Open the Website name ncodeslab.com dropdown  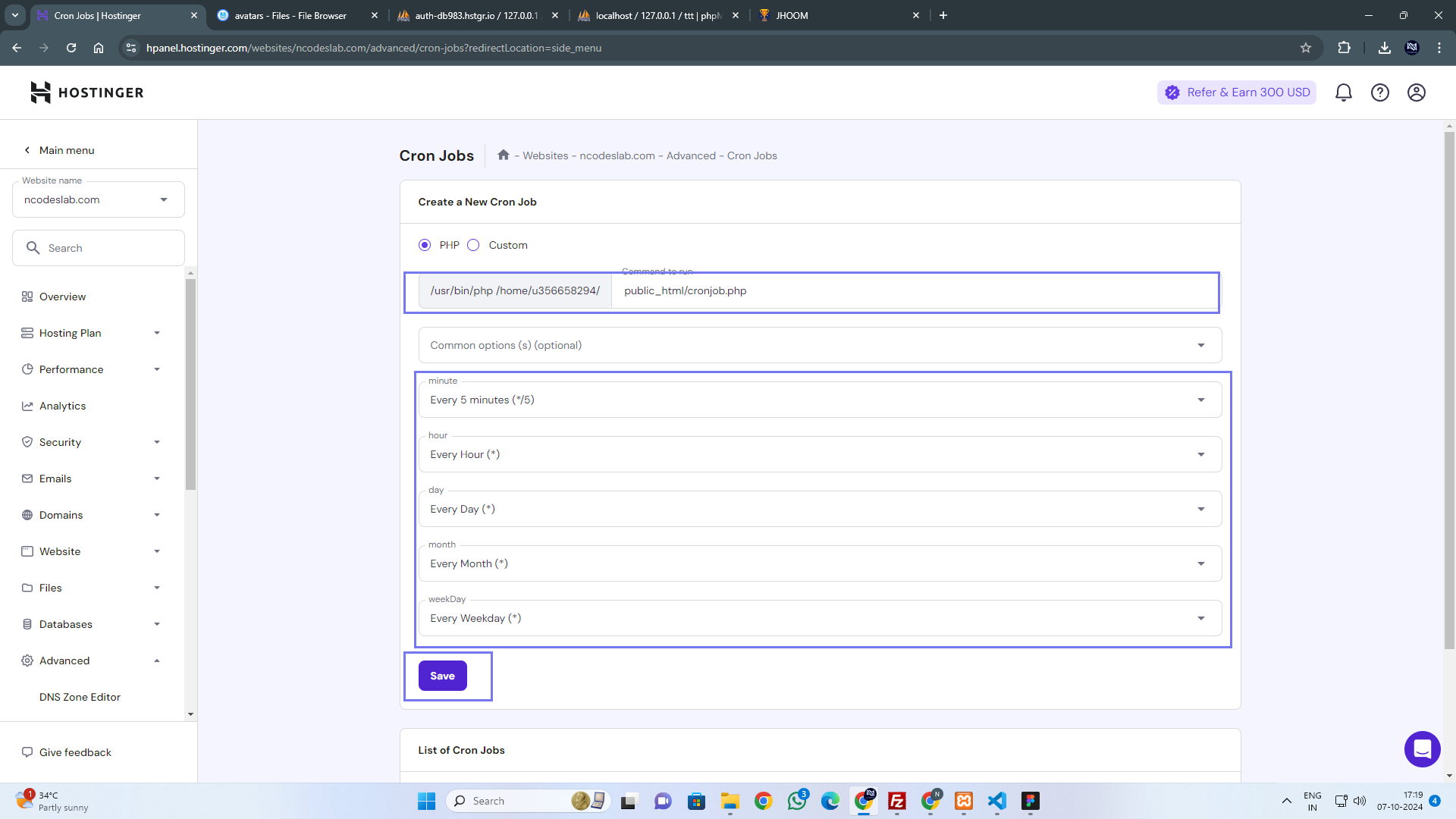point(99,199)
